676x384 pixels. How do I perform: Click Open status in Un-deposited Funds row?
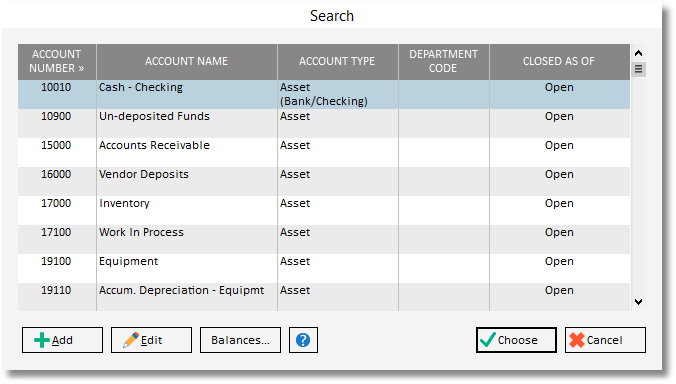[x=559, y=116]
